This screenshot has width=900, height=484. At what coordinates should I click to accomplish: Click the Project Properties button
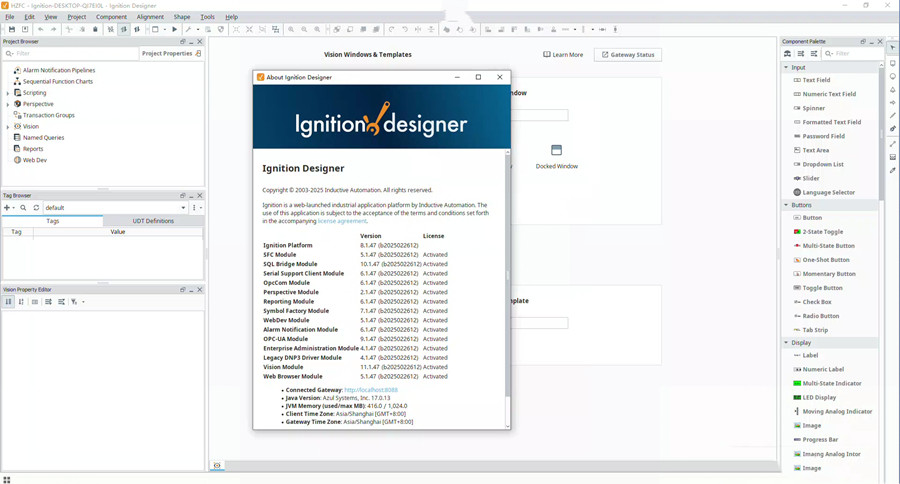pos(171,53)
